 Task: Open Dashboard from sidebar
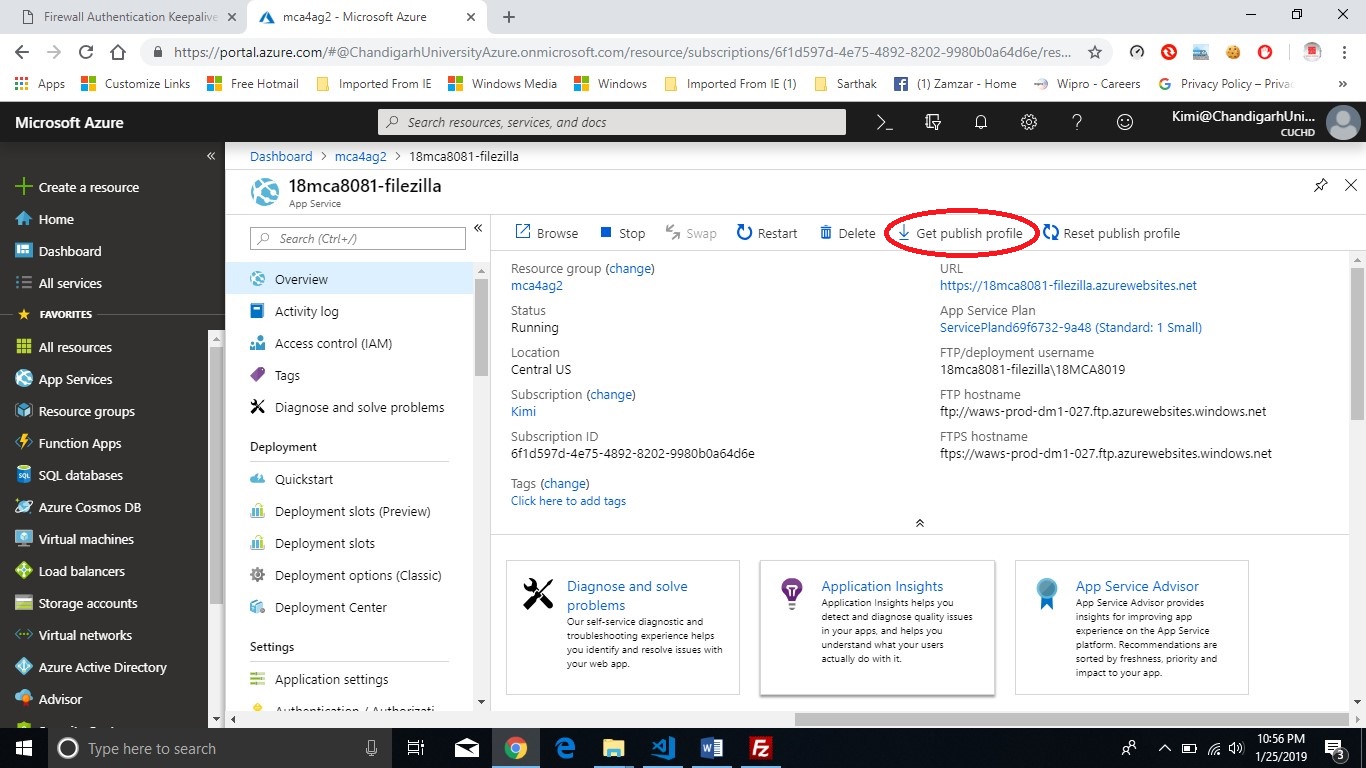58,251
